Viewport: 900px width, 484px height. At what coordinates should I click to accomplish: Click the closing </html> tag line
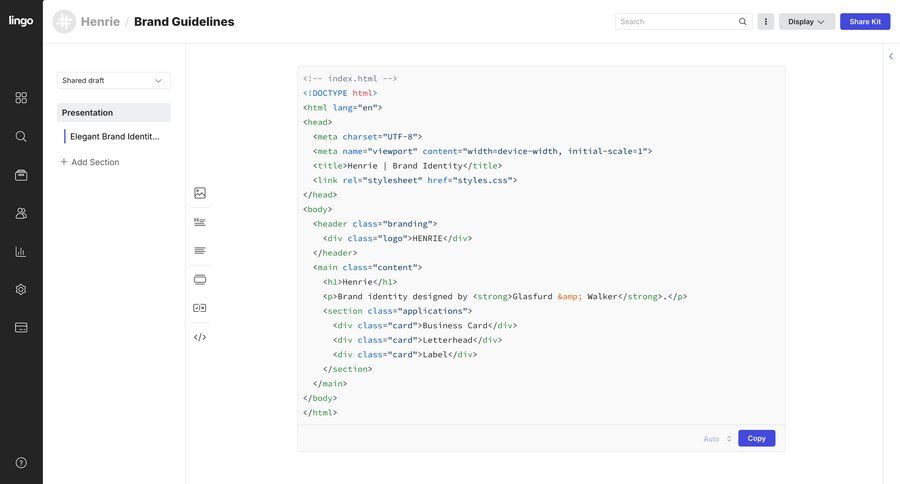[x=320, y=413]
